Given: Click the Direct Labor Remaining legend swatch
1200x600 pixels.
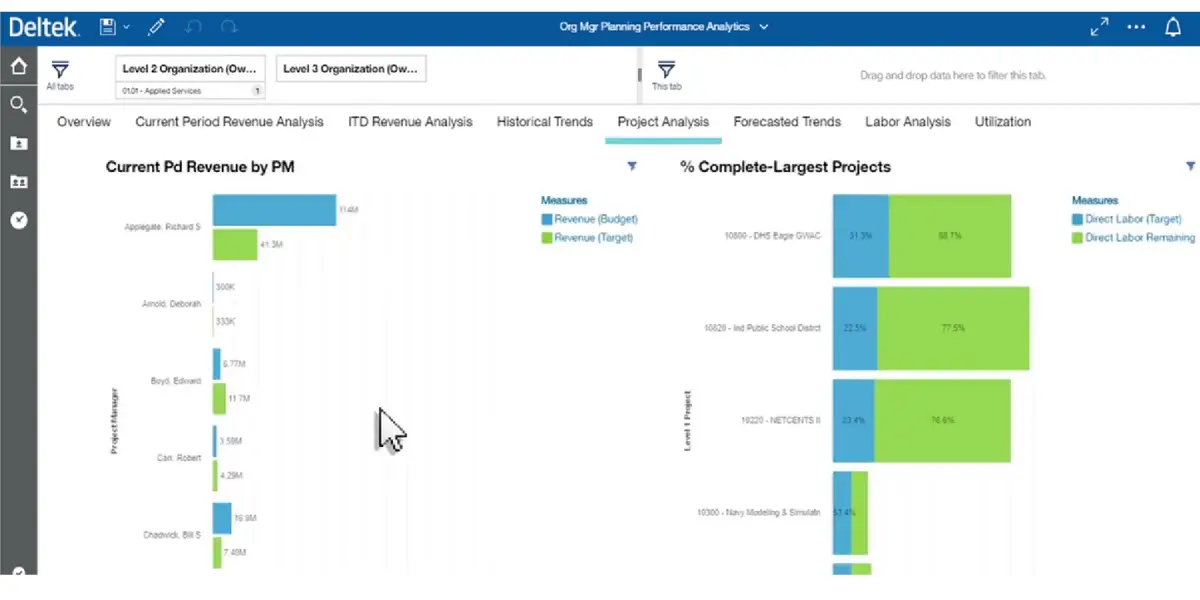Looking at the screenshot, I should tap(1077, 238).
